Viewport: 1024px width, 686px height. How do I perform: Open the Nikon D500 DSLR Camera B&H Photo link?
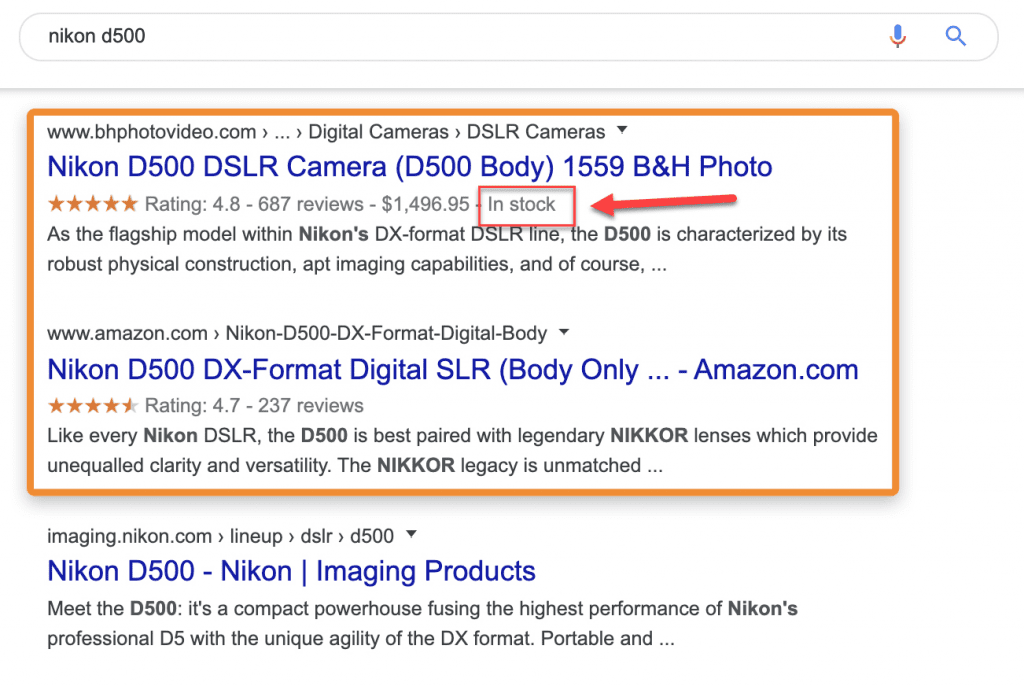(x=409, y=167)
